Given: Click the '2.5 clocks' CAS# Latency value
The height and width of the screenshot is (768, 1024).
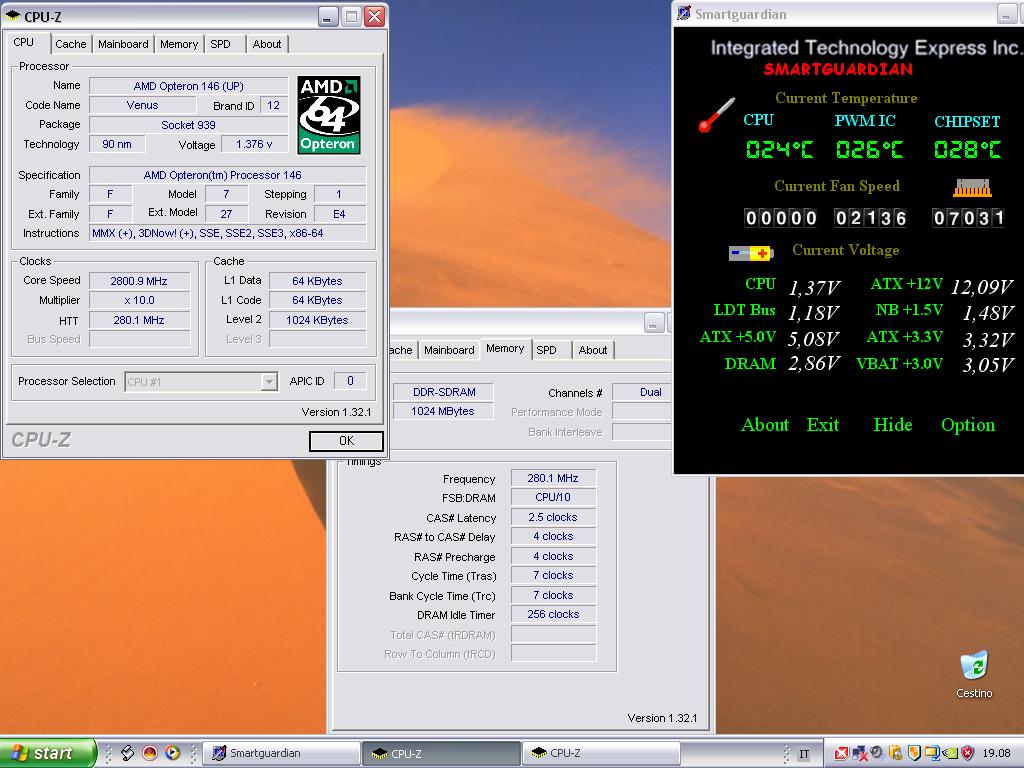Looking at the screenshot, I should point(553,517).
